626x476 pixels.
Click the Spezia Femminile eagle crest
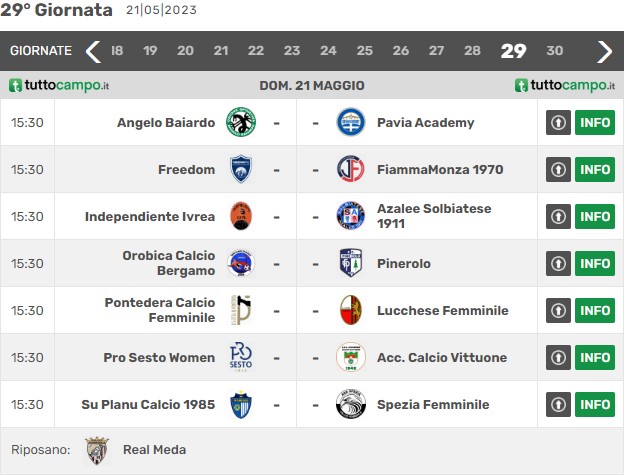click(351, 404)
